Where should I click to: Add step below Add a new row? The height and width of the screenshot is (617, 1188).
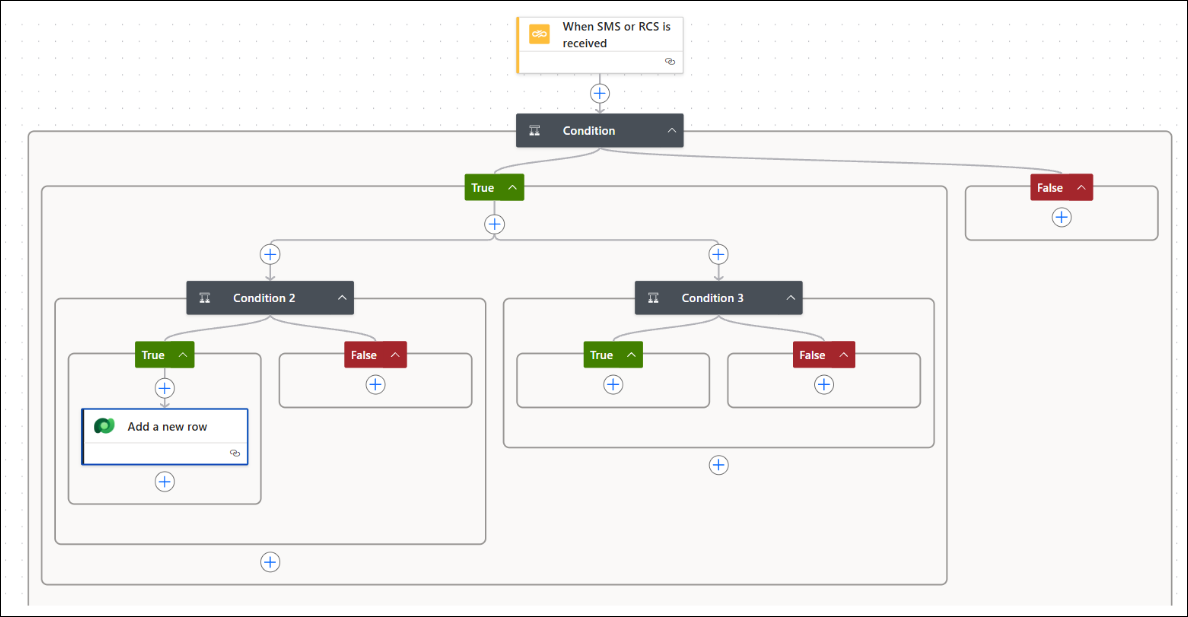tap(164, 481)
